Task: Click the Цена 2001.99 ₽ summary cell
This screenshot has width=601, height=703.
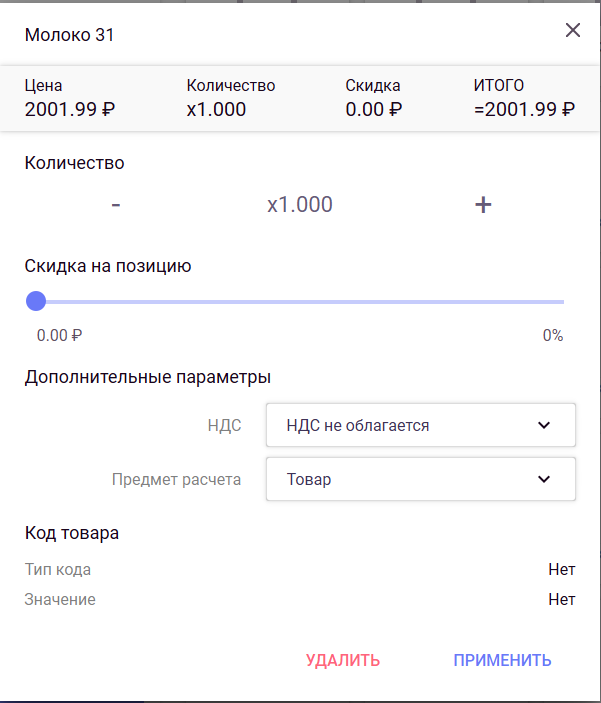Action: (x=70, y=98)
